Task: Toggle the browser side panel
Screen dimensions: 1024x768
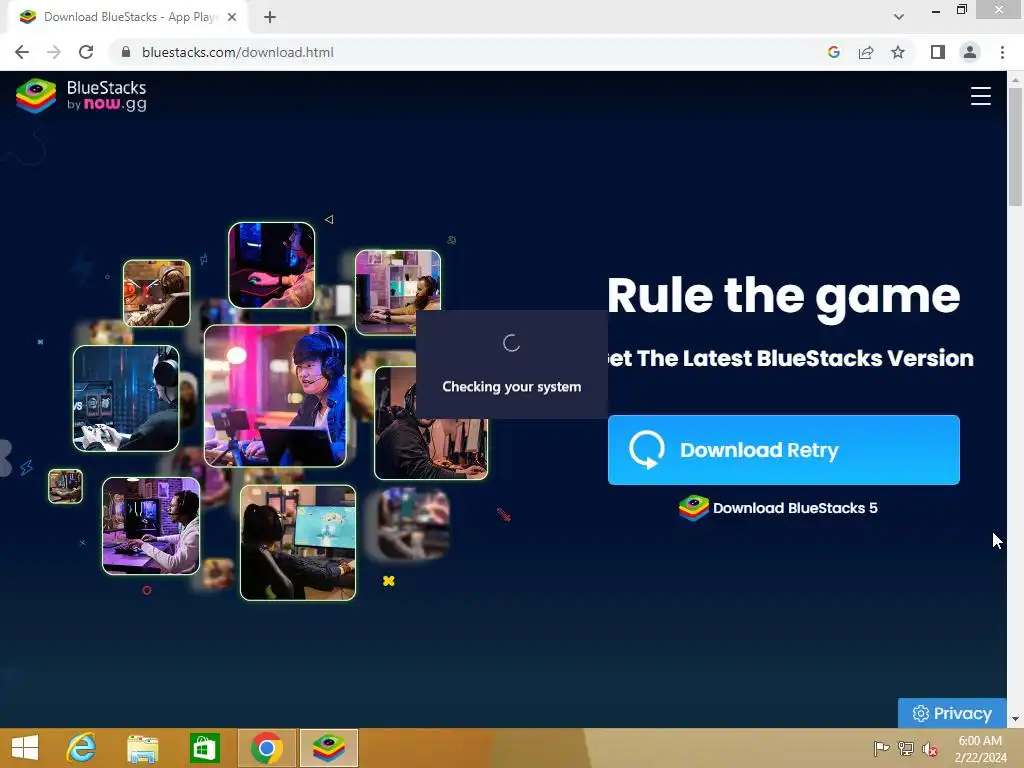Action: tap(938, 52)
